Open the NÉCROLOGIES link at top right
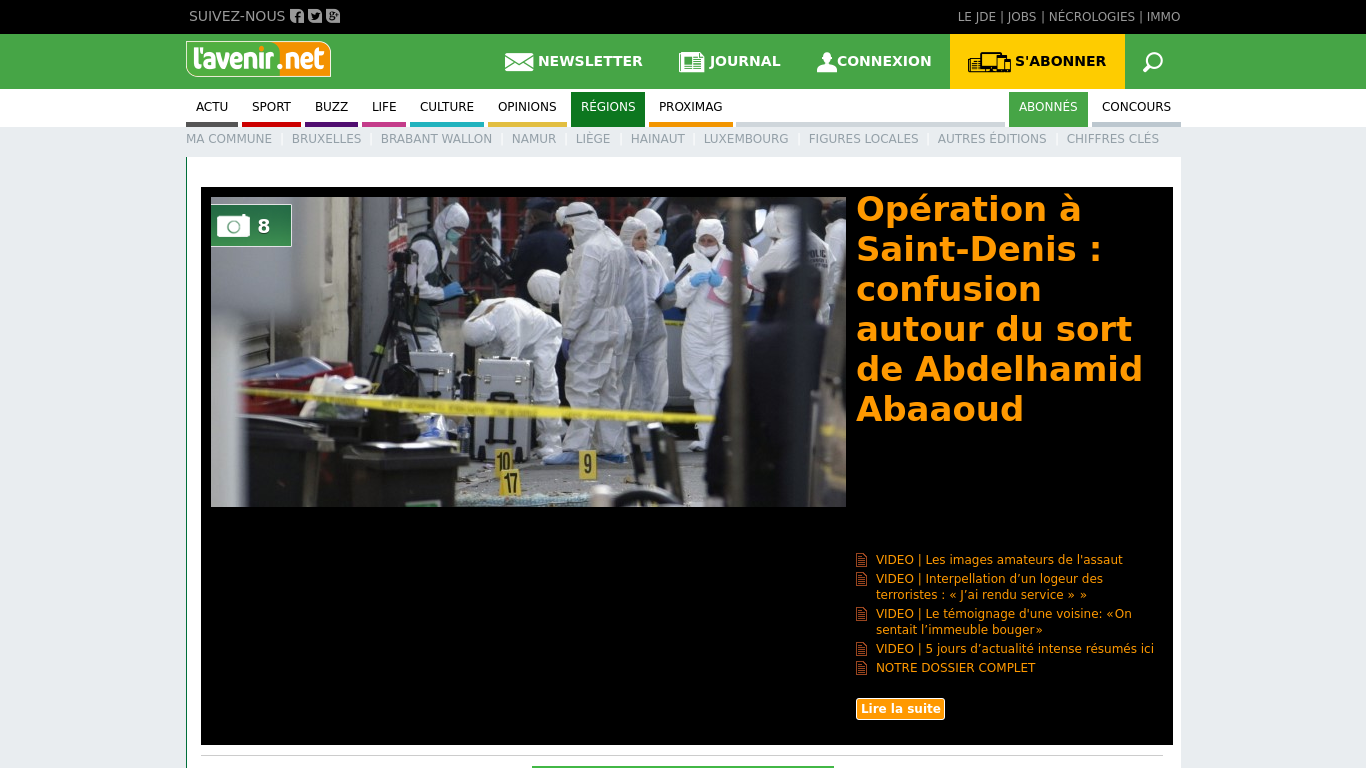 coord(1091,16)
